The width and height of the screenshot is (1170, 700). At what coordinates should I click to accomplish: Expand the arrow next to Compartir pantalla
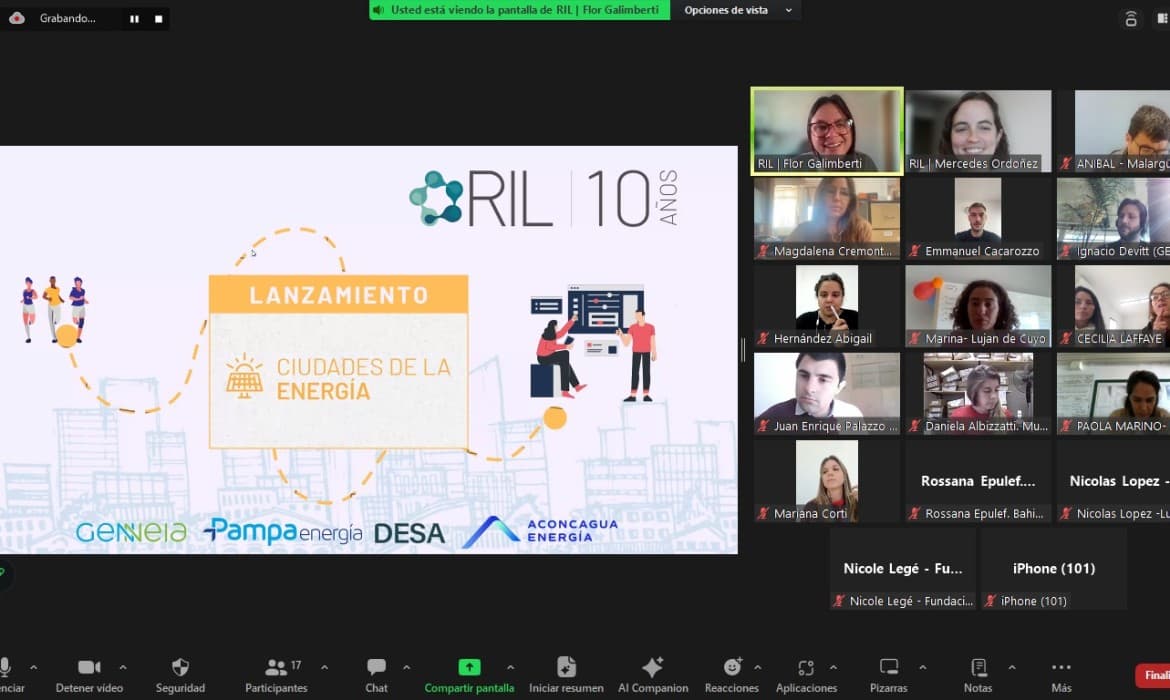pos(510,667)
